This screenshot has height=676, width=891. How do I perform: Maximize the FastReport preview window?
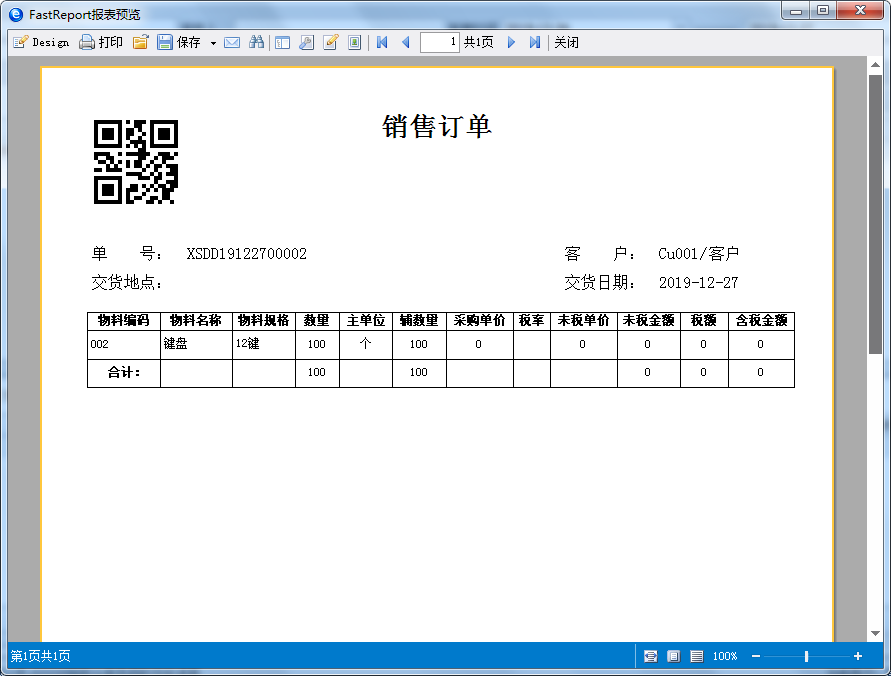[823, 10]
